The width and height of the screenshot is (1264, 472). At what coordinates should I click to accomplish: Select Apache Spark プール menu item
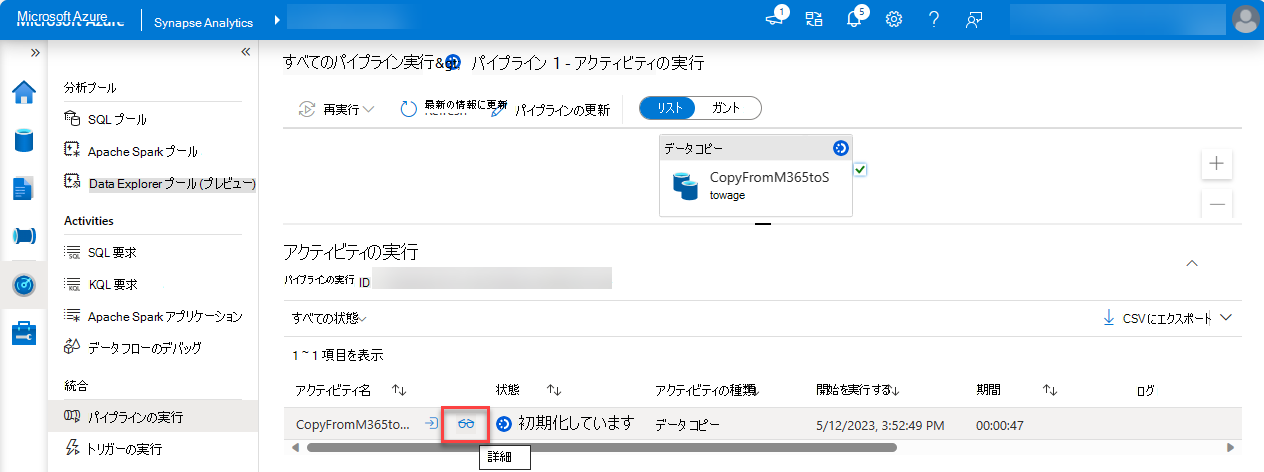click(142, 151)
